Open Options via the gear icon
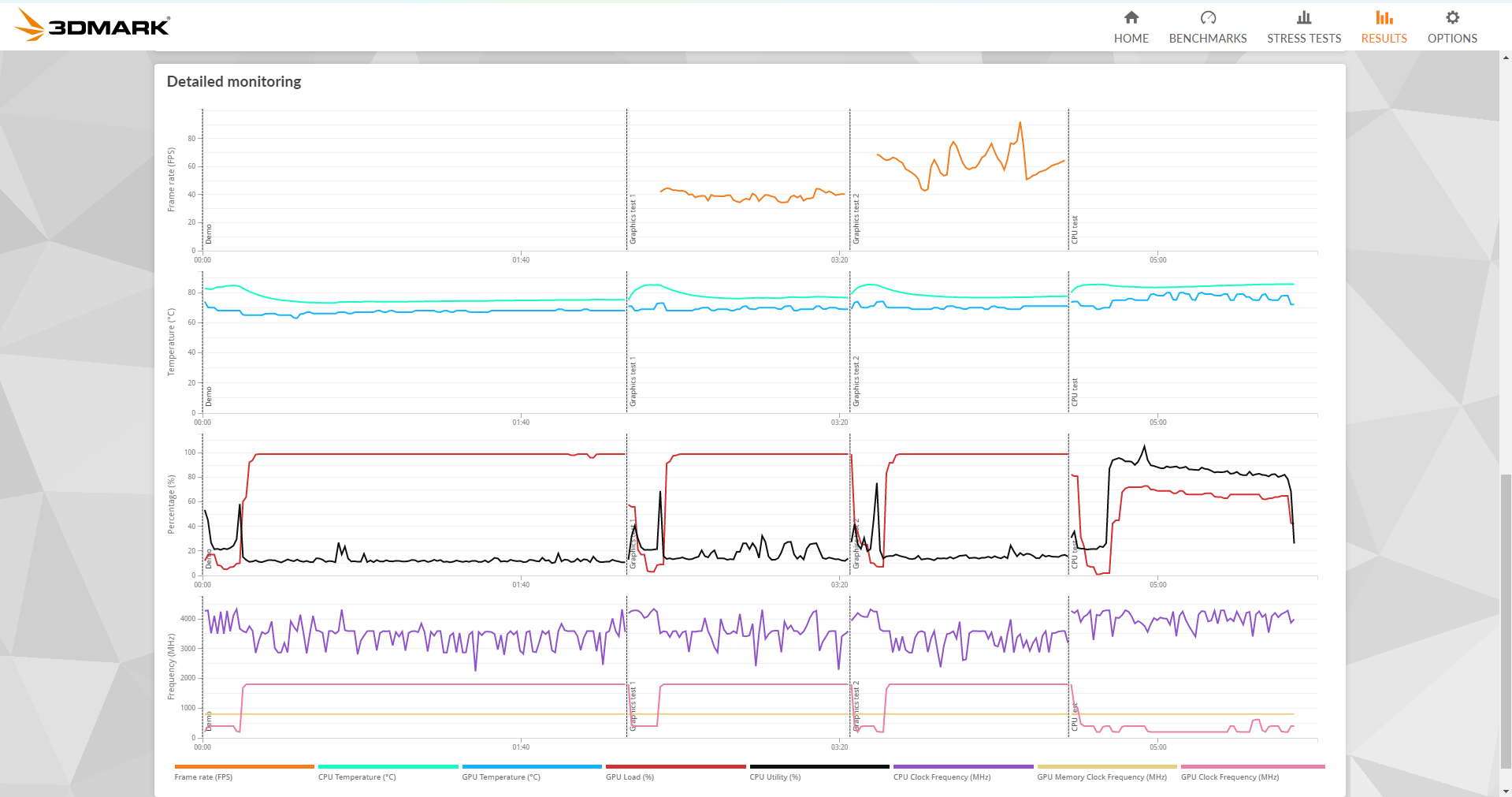1512x797 pixels. coord(1452,17)
